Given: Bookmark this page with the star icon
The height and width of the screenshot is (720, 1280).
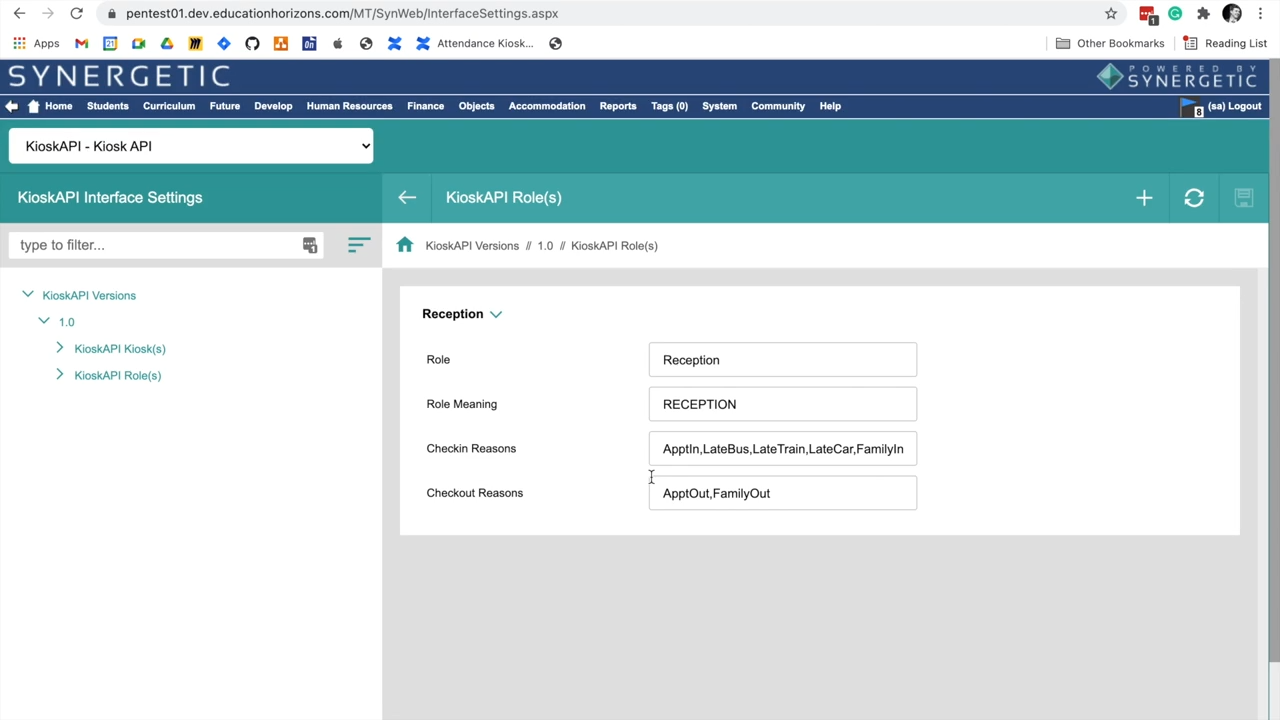Looking at the screenshot, I should [1111, 14].
